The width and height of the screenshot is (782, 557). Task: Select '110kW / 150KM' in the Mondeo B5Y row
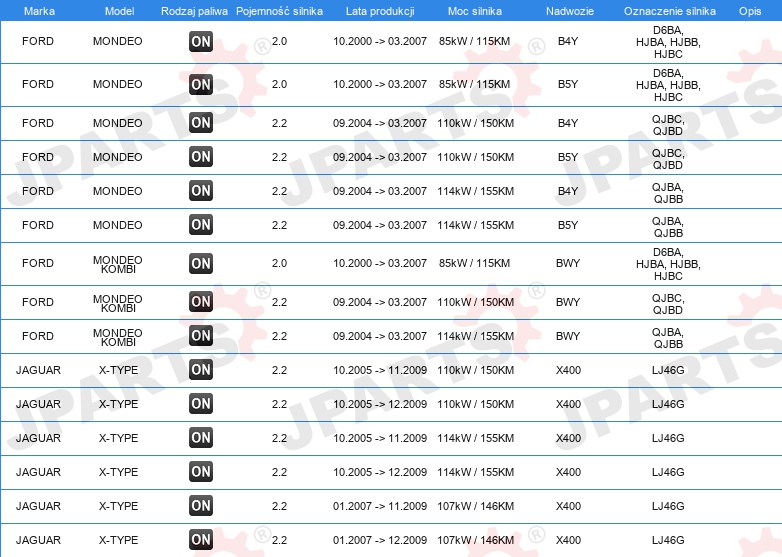(x=476, y=157)
